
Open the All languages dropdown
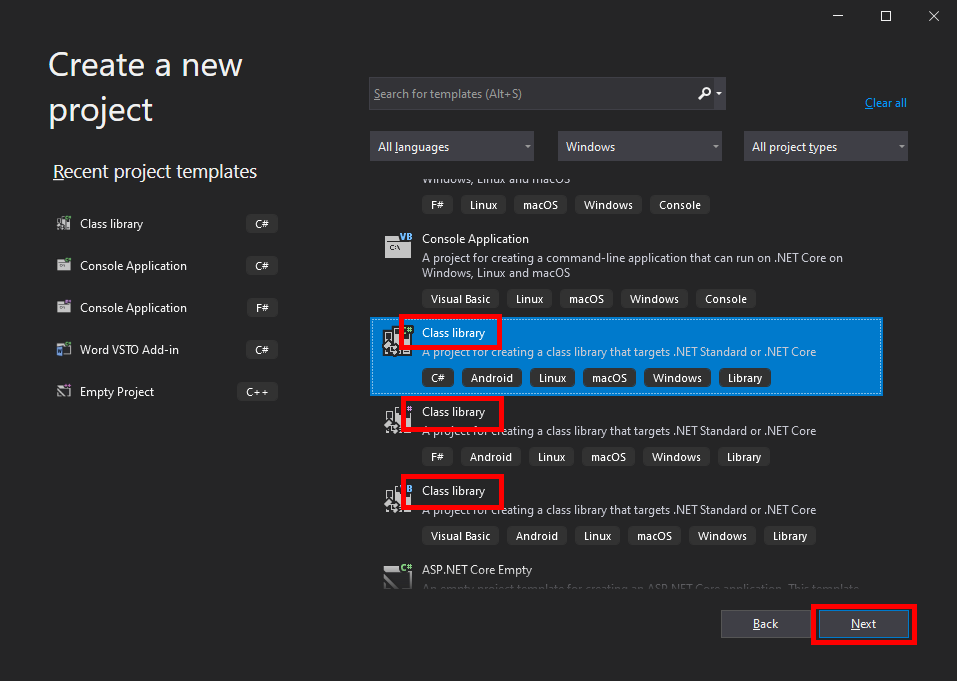pos(452,147)
